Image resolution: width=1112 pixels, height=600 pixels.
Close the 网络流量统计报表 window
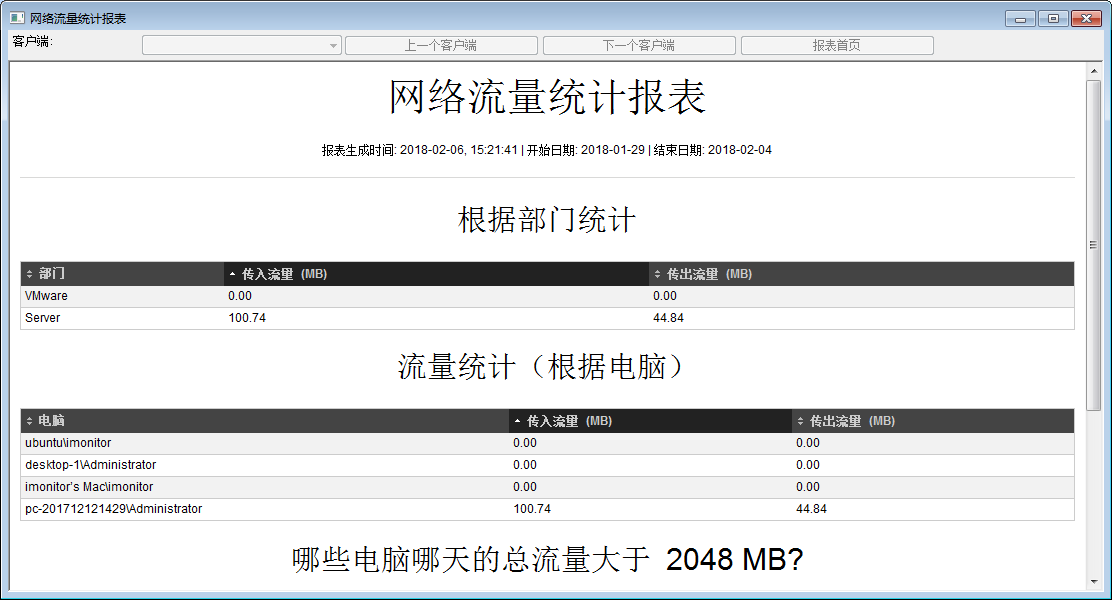tap(1086, 18)
